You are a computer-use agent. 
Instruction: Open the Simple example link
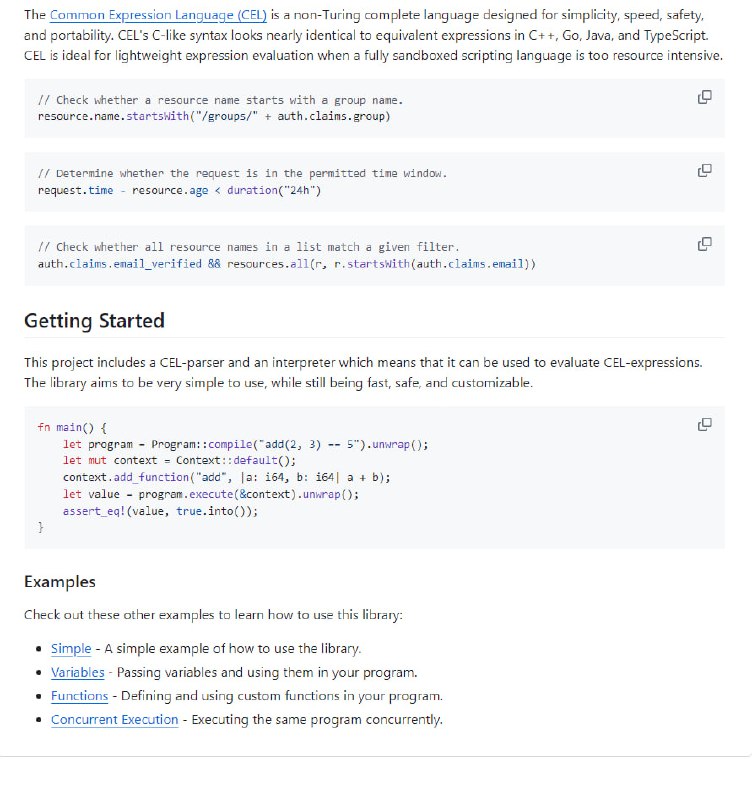click(71, 649)
